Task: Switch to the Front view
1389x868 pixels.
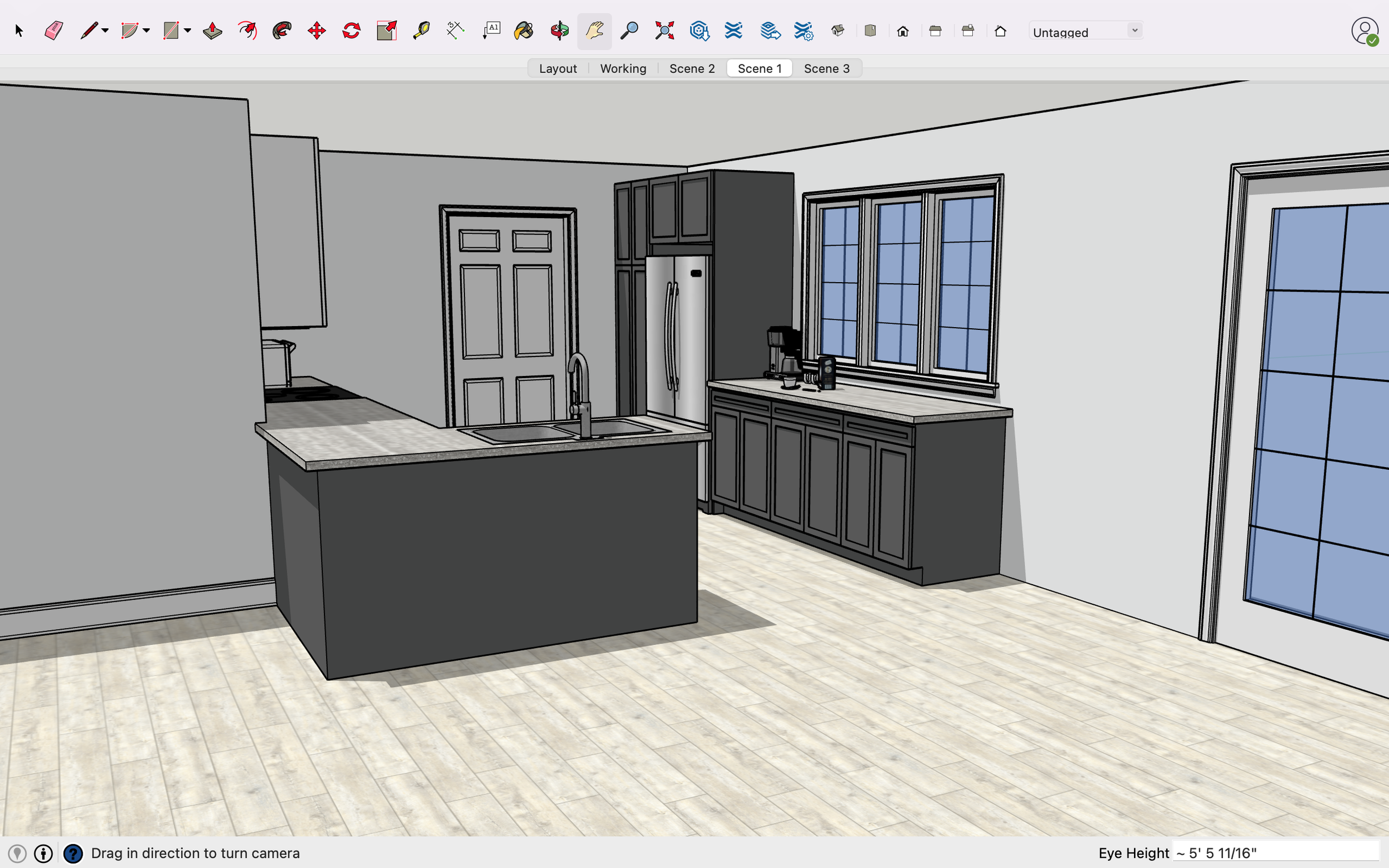Action: pos(903,31)
